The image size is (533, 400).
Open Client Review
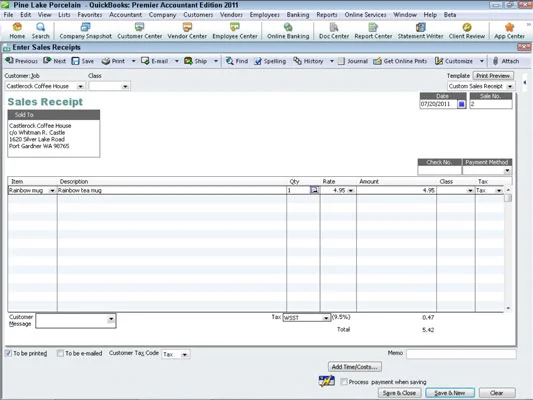(467, 31)
